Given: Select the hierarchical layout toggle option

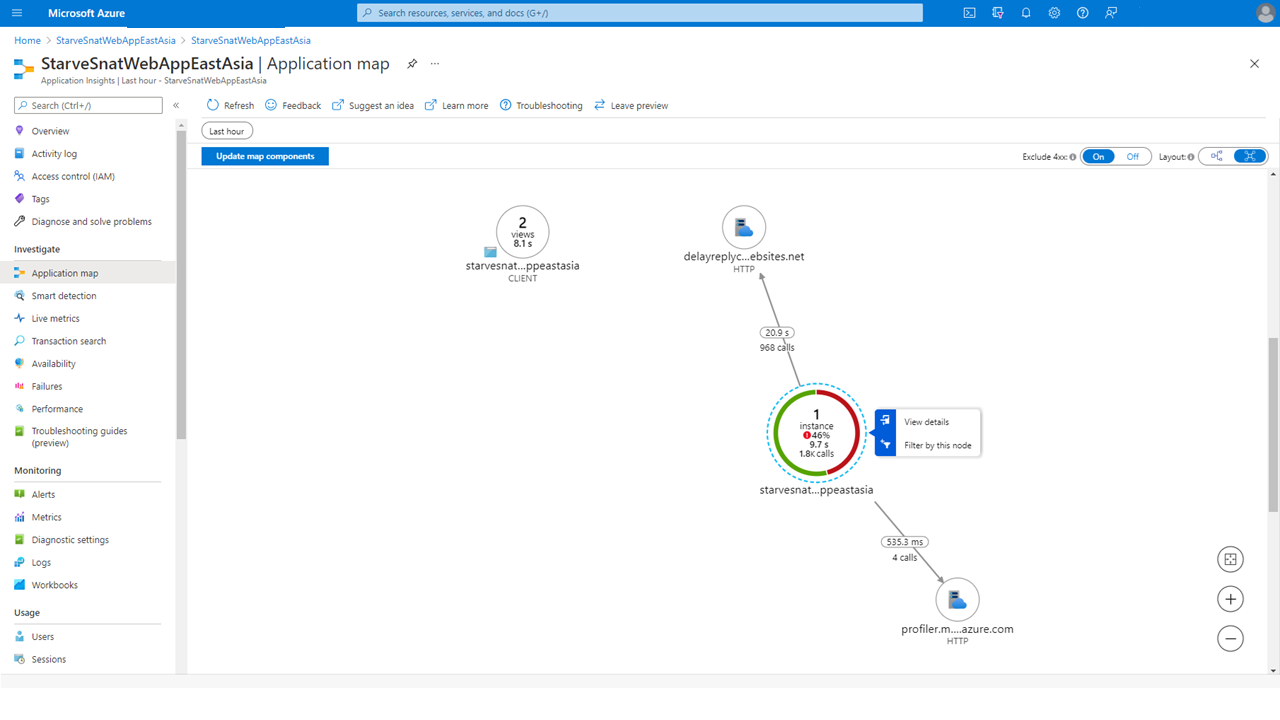Looking at the screenshot, I should 1216,156.
